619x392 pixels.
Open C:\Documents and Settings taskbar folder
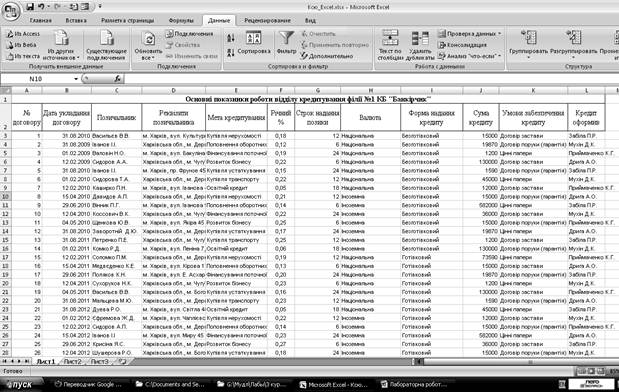click(171, 384)
